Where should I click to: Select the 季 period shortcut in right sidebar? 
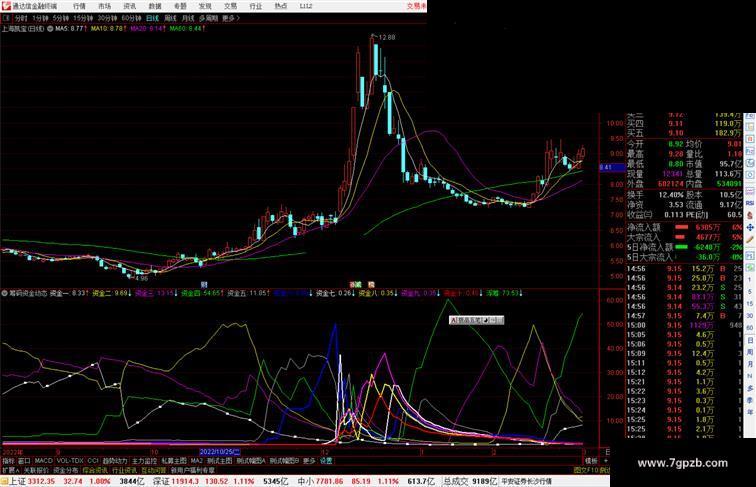[x=750, y=400]
